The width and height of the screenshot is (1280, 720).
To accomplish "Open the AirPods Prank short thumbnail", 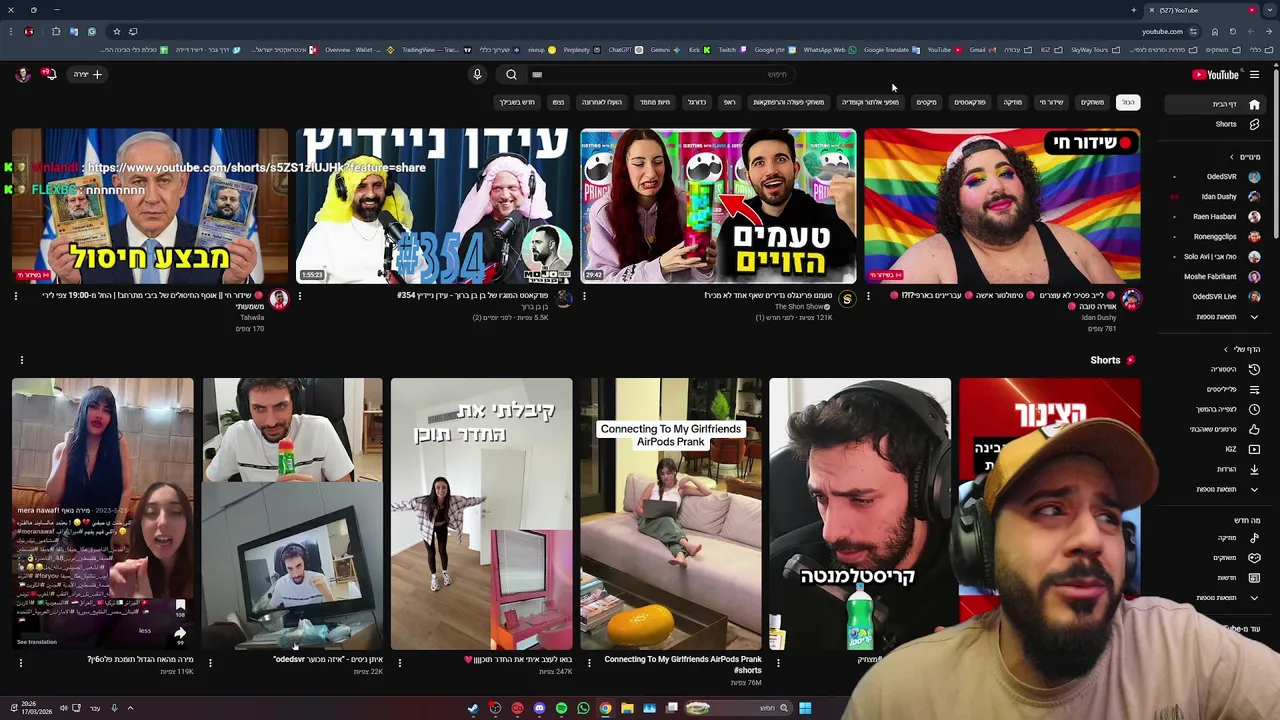I will pyautogui.click(x=671, y=514).
